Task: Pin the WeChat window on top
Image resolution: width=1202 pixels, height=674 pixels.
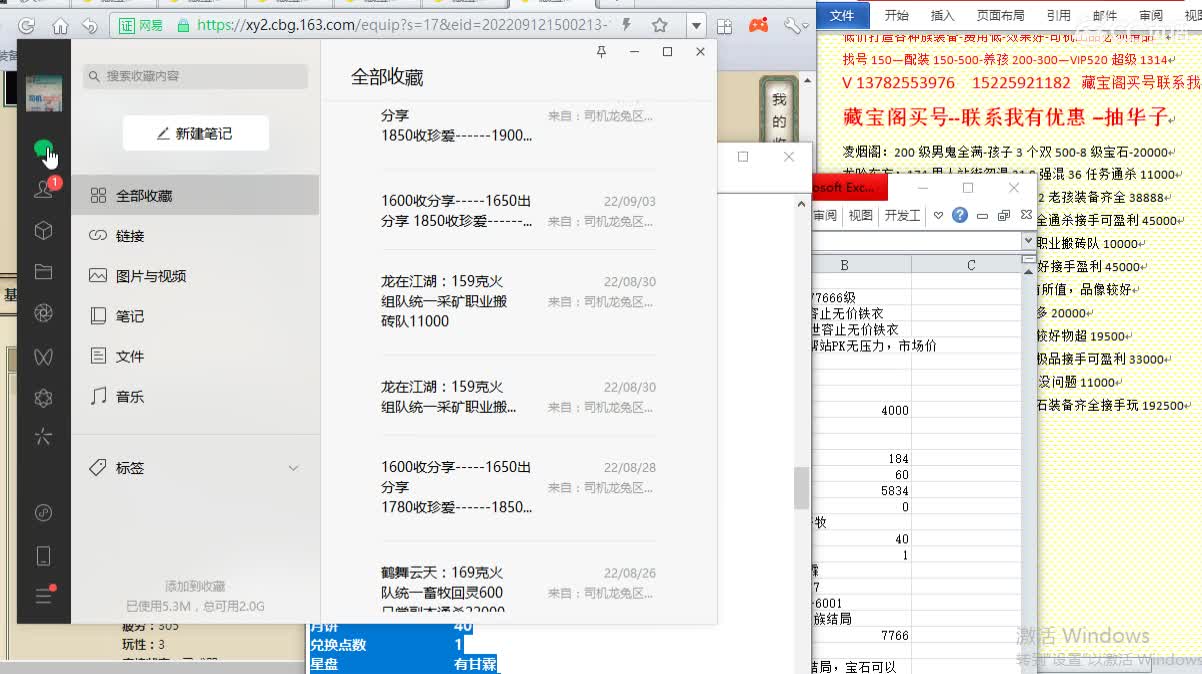Action: pos(601,52)
